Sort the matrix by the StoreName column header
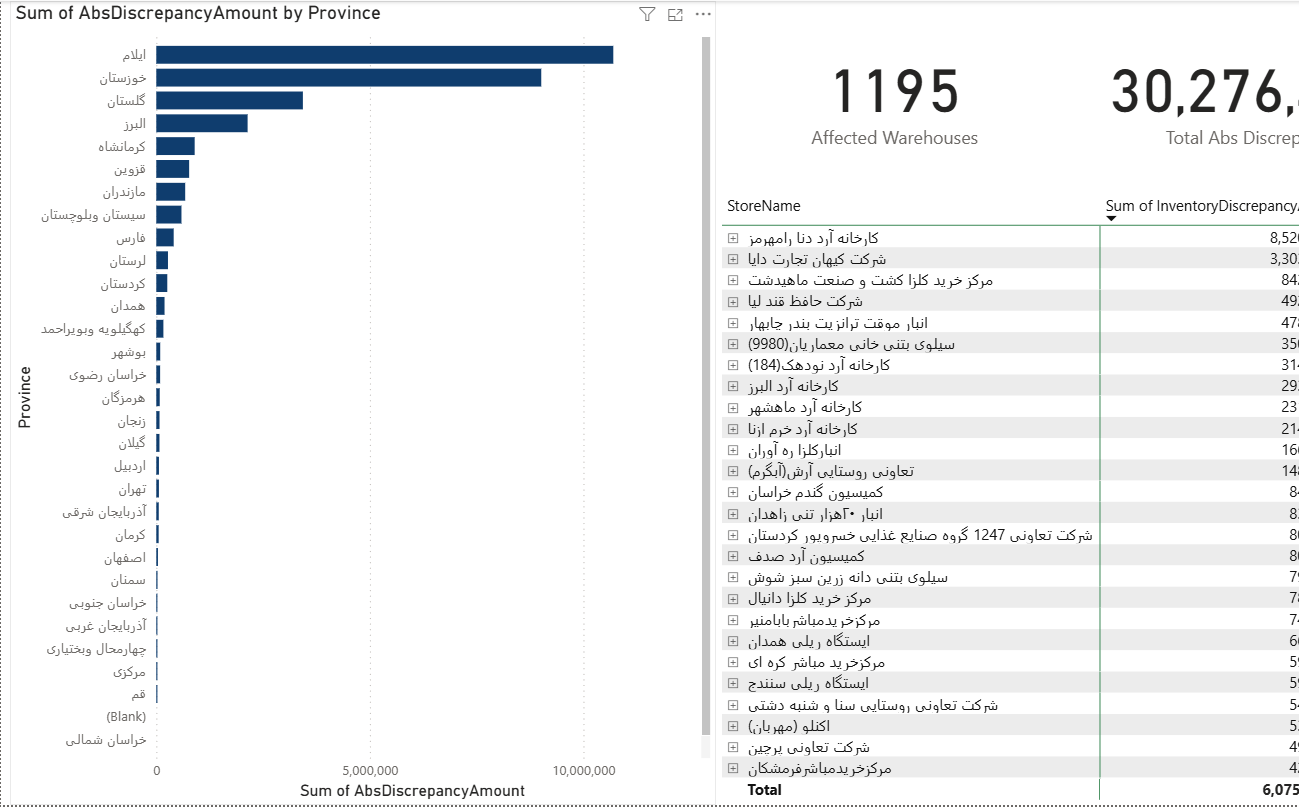 coord(764,206)
